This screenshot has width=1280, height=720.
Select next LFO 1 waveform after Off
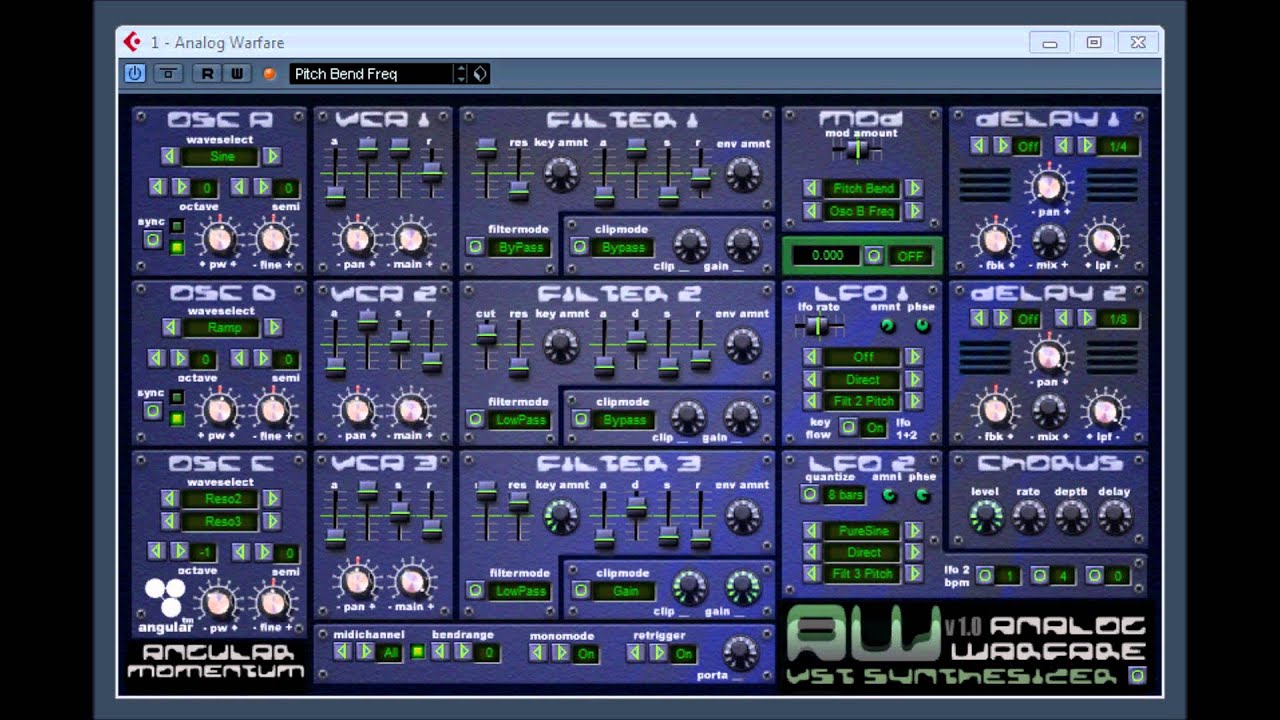click(914, 357)
